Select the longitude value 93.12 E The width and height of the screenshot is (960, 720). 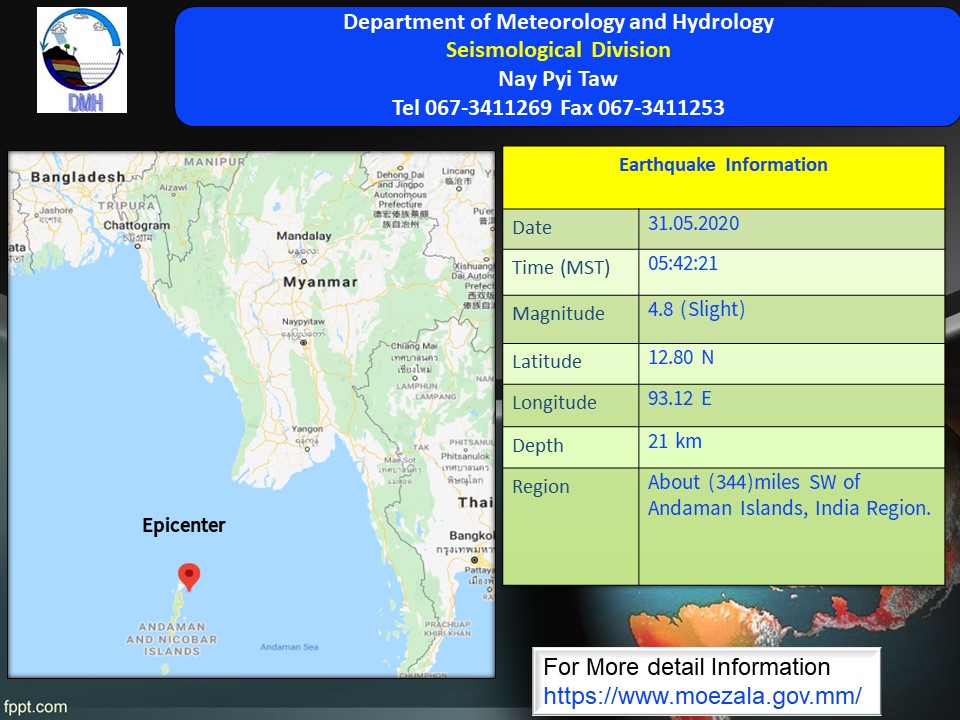pos(680,399)
